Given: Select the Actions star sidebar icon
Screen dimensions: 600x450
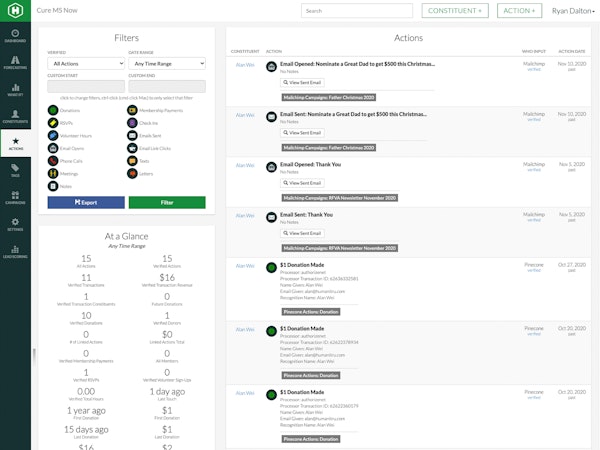Looking at the screenshot, I should coord(15,143).
